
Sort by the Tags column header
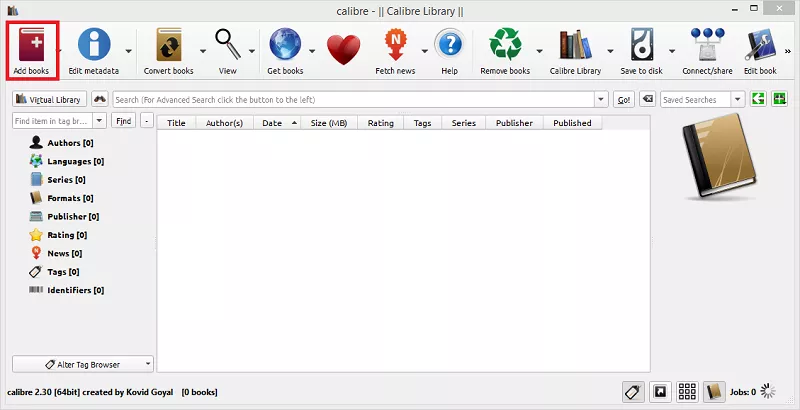pos(422,123)
